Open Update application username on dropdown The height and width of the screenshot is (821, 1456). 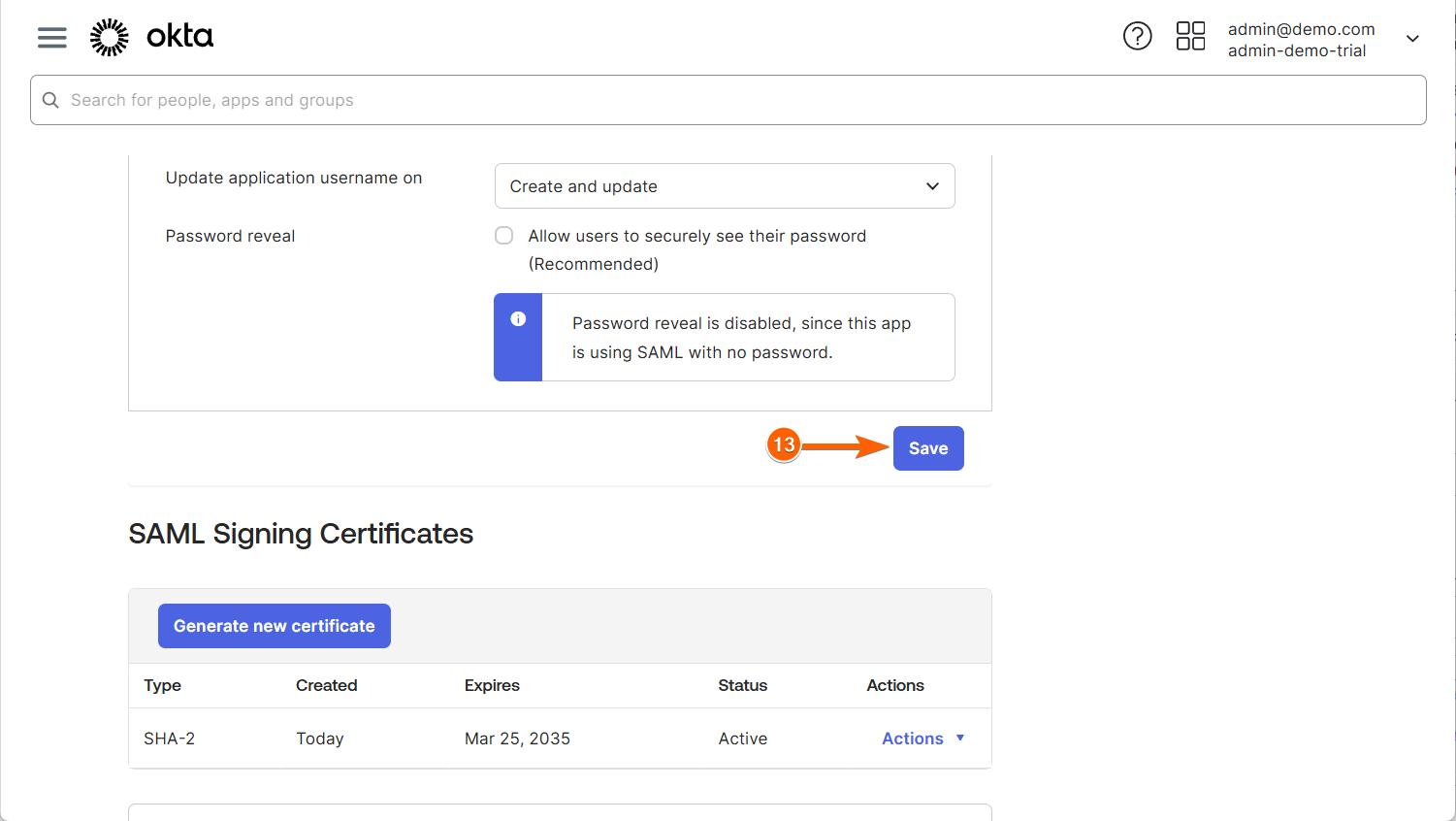(725, 186)
